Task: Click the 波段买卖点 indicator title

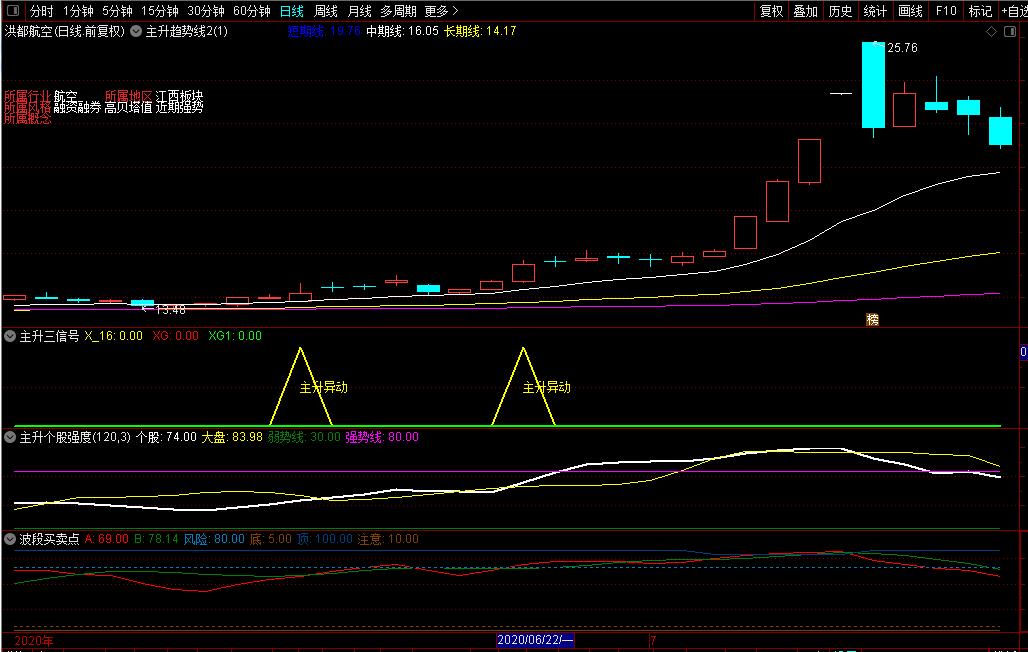Action: point(49,539)
